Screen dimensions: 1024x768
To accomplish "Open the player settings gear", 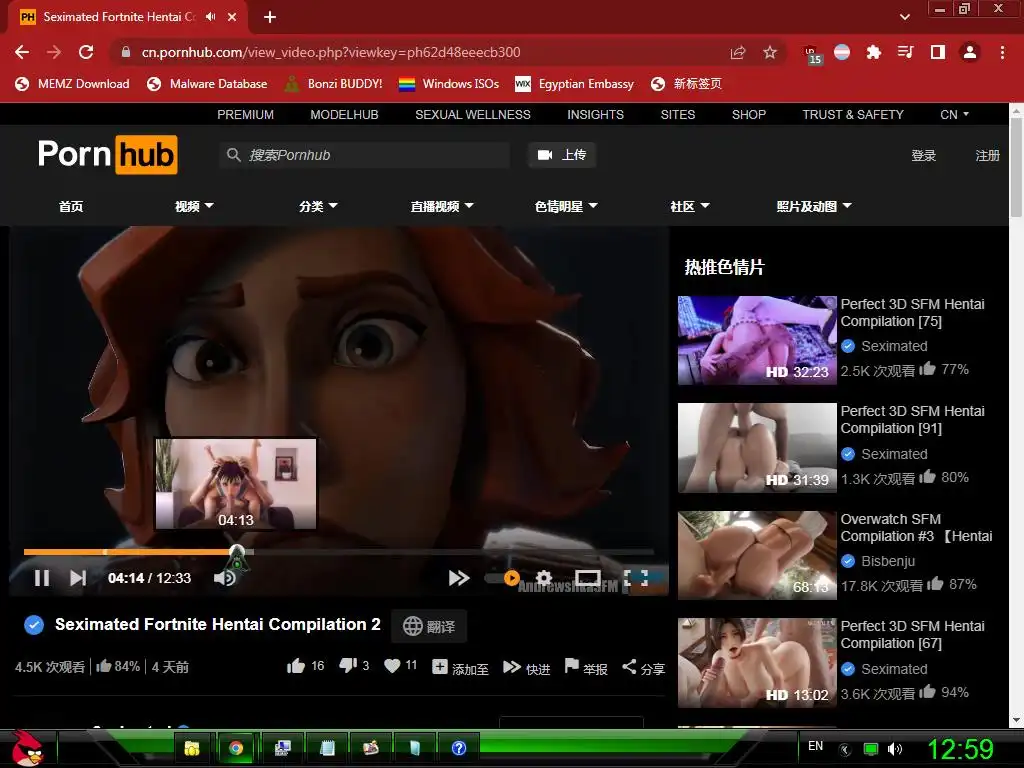I will coord(543,578).
